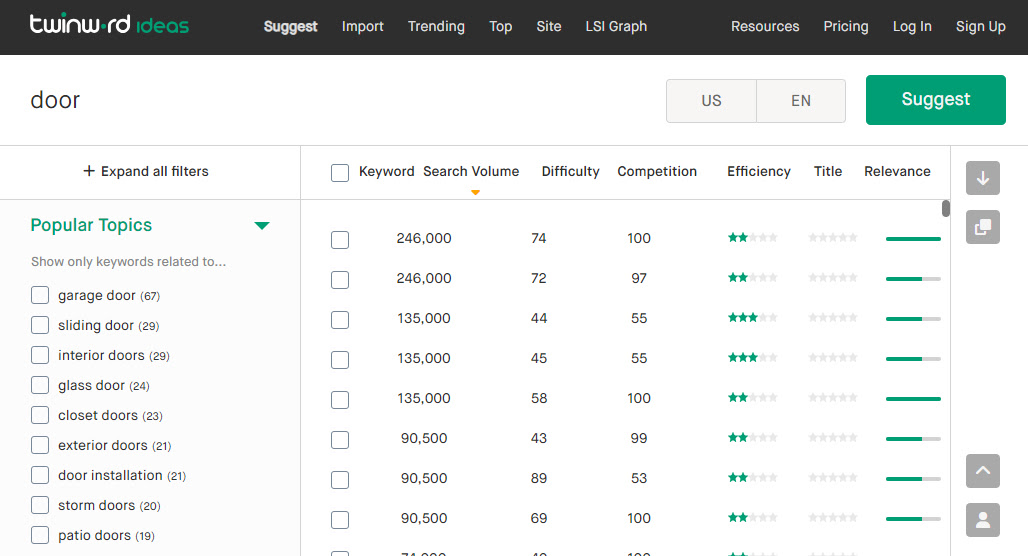
Task: Click relevance bar in the 135,000 difficulty 58 row
Action: coord(913,399)
